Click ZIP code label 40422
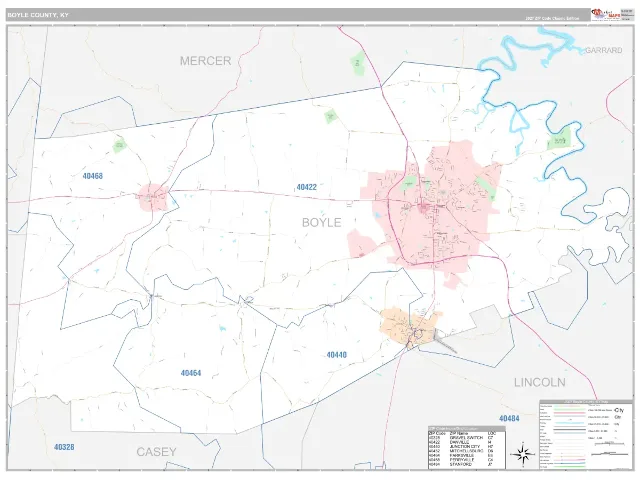This screenshot has width=640, height=480. pos(306,187)
